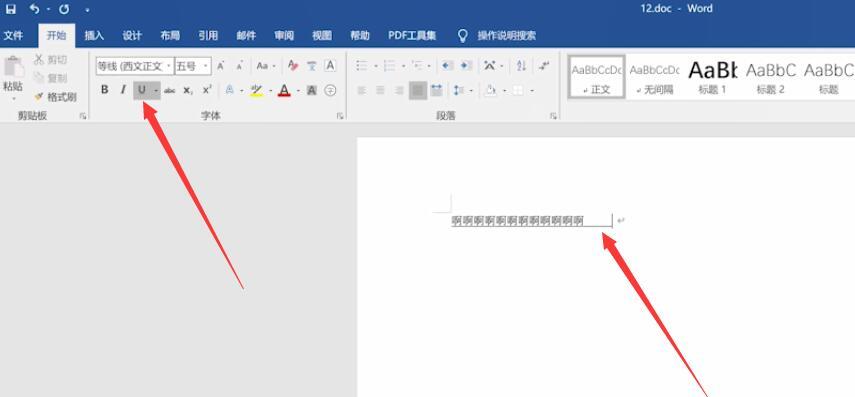
Task: Click the 复制 copy button
Action: (51, 78)
